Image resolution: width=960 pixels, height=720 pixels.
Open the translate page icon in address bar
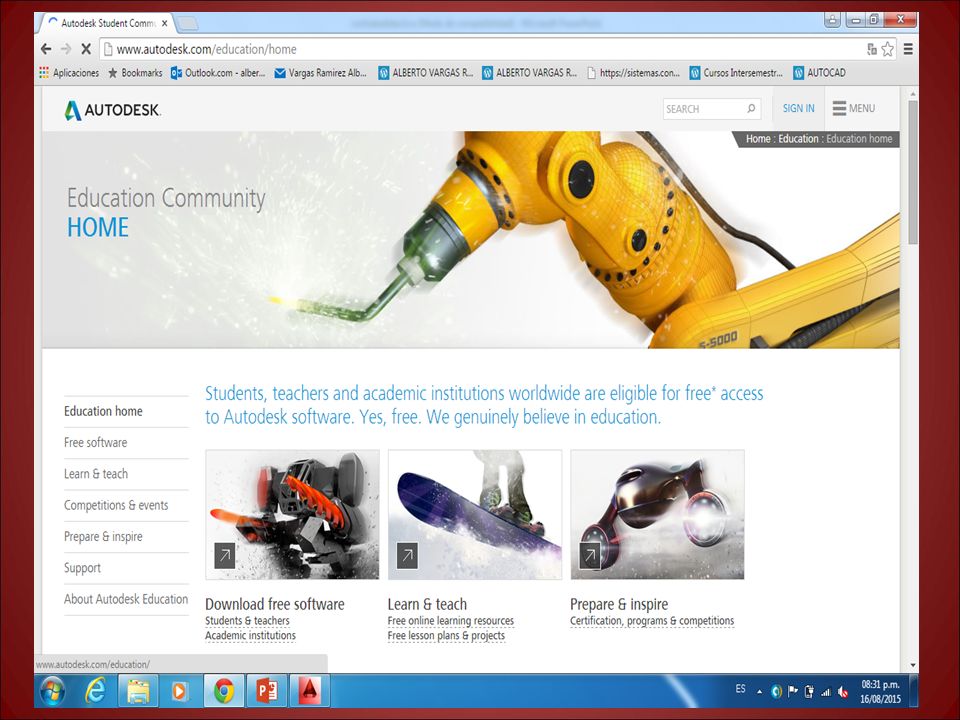pyautogui.click(x=872, y=49)
